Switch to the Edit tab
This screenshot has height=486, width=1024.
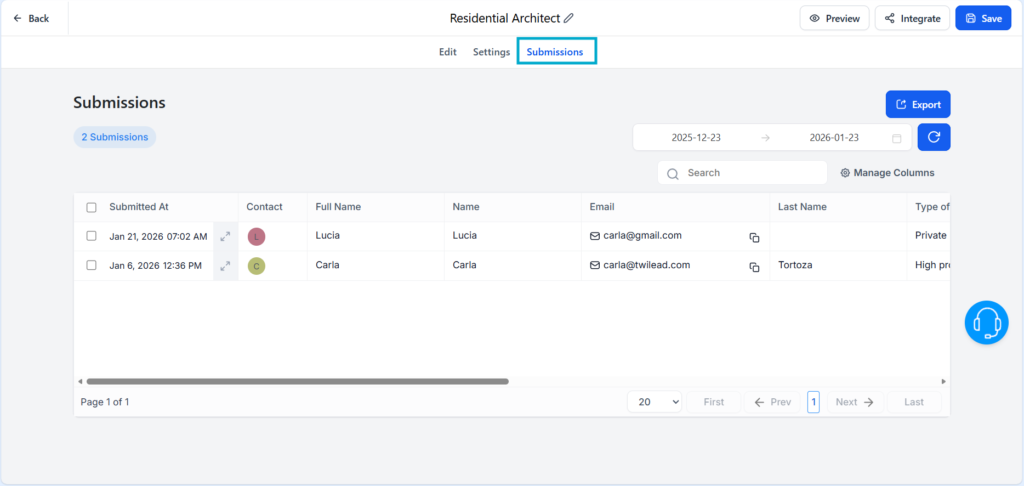(447, 52)
